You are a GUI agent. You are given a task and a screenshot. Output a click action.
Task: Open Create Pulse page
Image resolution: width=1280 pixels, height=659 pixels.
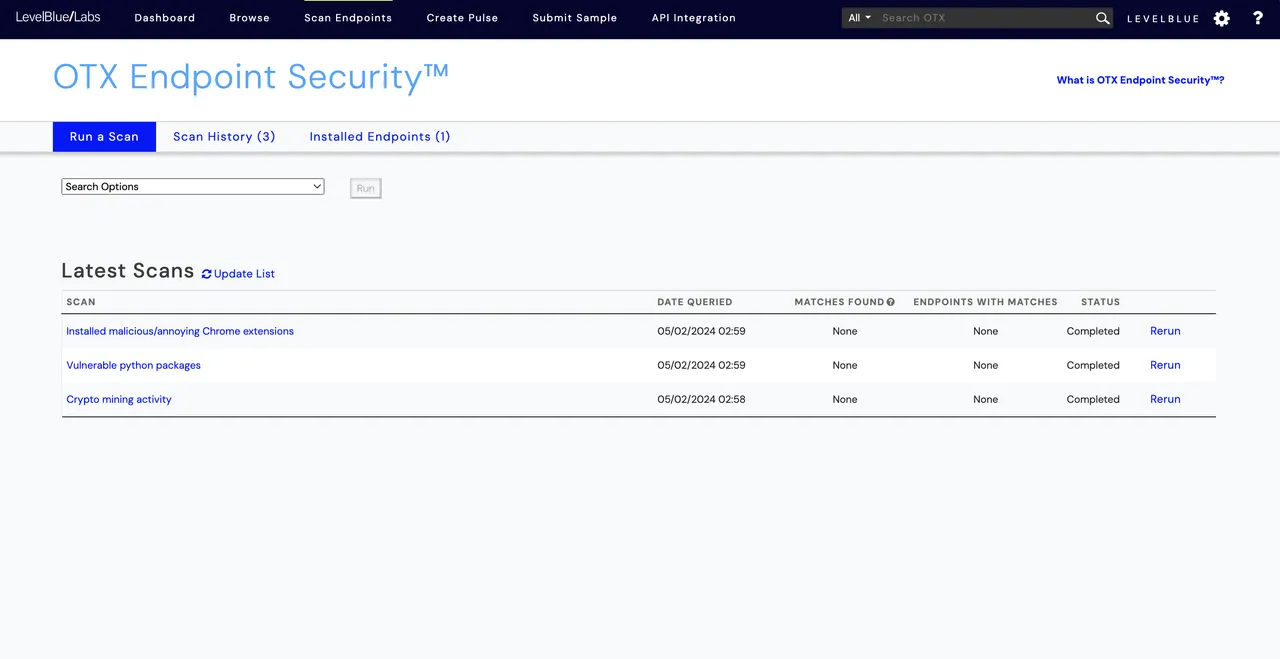point(462,18)
